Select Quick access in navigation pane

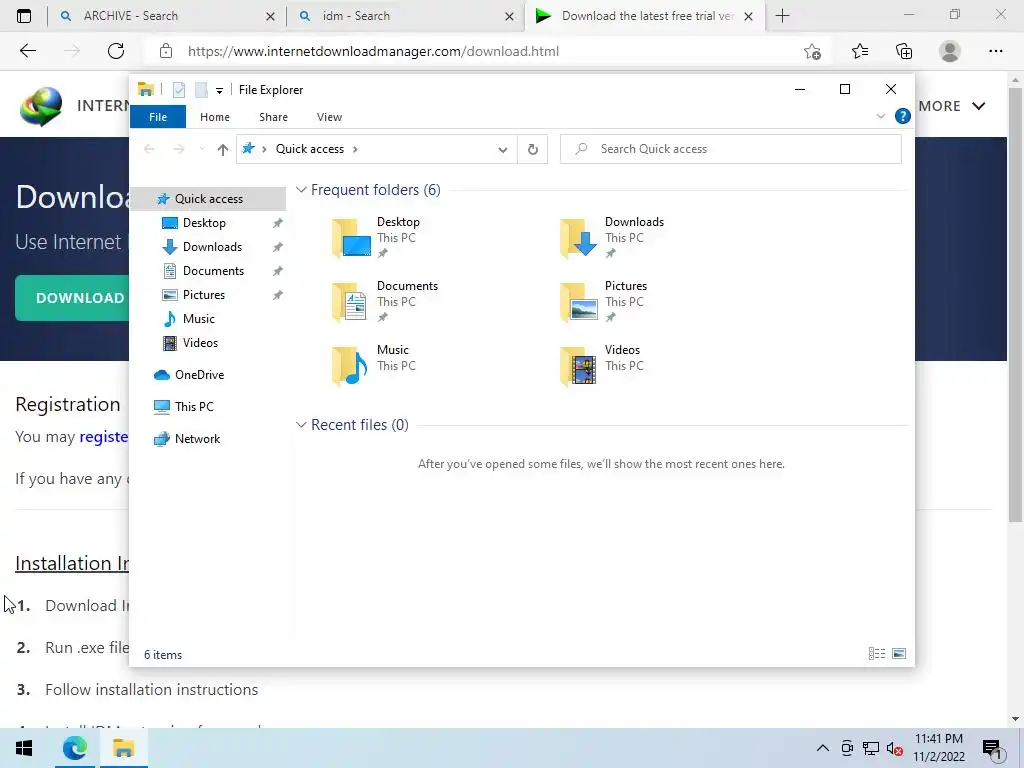coord(208,199)
